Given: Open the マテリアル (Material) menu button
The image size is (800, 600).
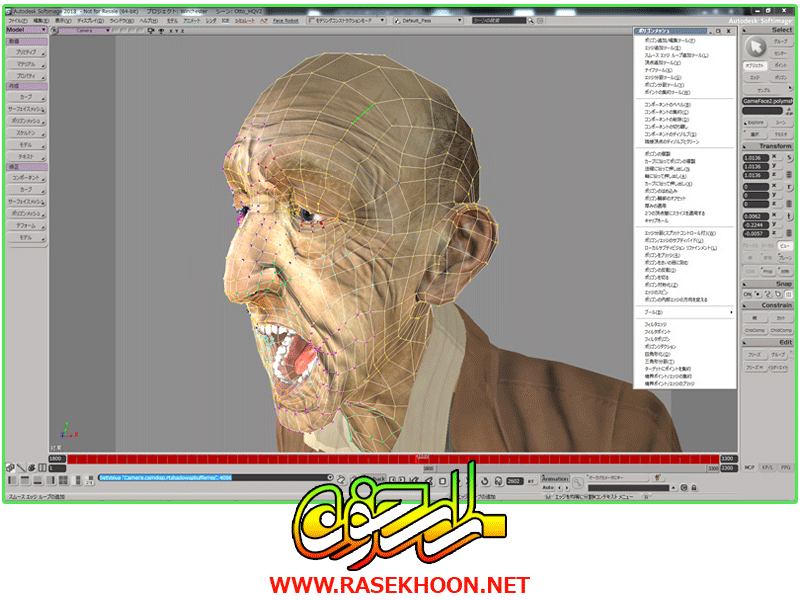Looking at the screenshot, I should click(27, 64).
